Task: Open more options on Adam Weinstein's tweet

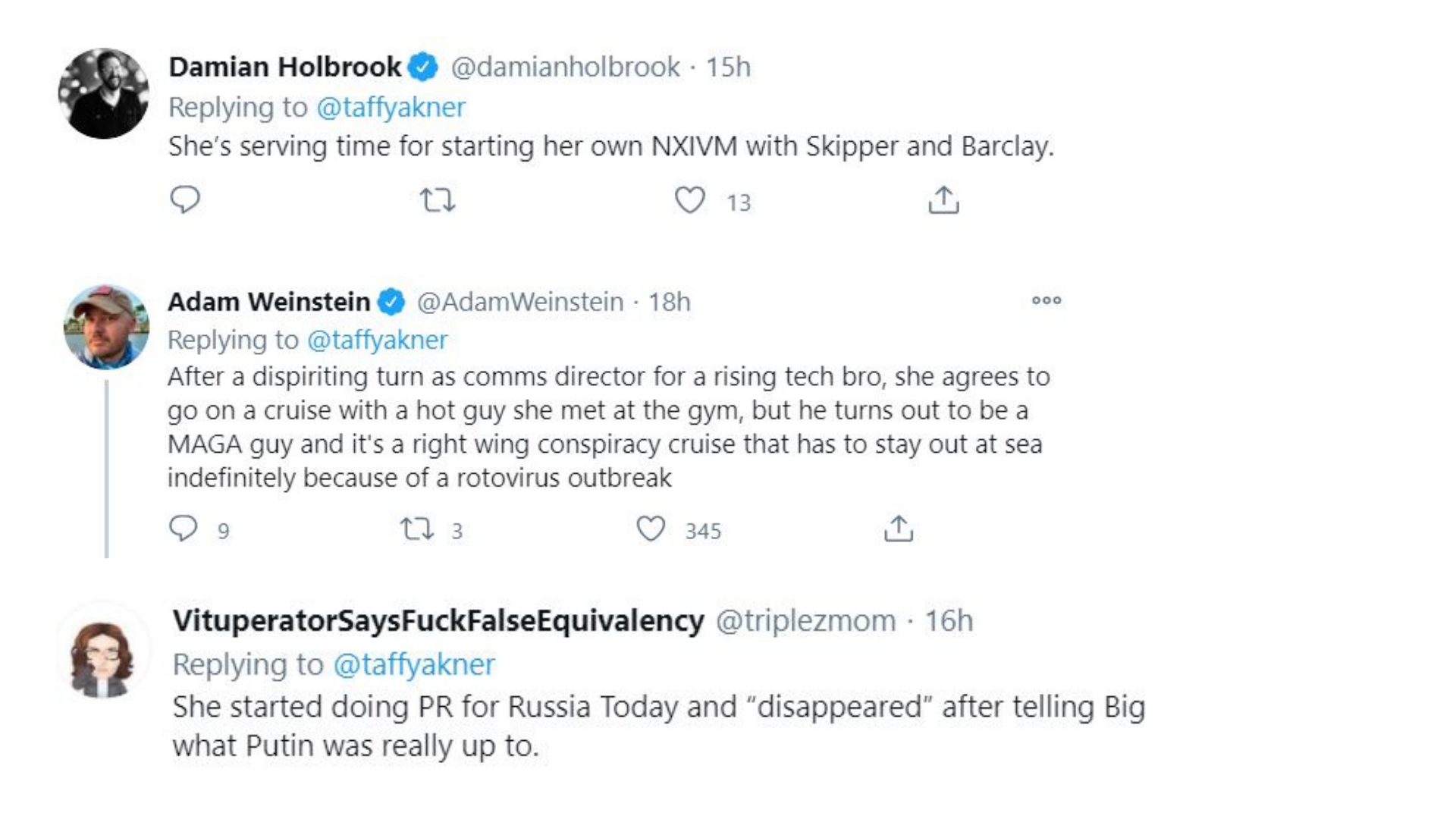Action: coord(1046,300)
